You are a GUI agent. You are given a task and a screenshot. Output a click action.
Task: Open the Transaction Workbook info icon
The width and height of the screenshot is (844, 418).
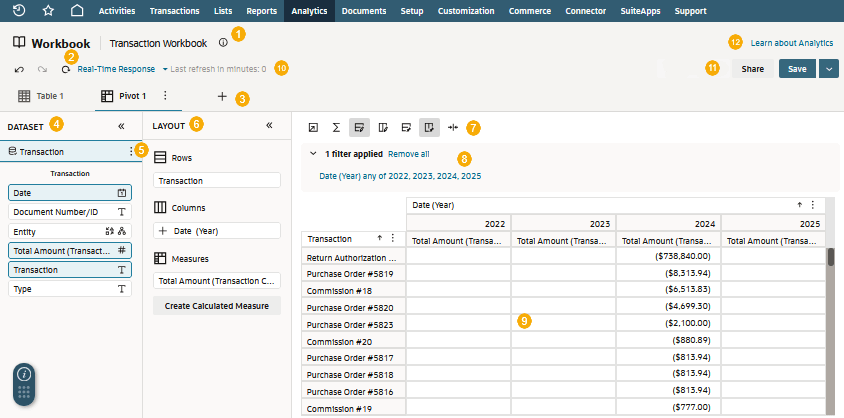pyautogui.click(x=223, y=43)
